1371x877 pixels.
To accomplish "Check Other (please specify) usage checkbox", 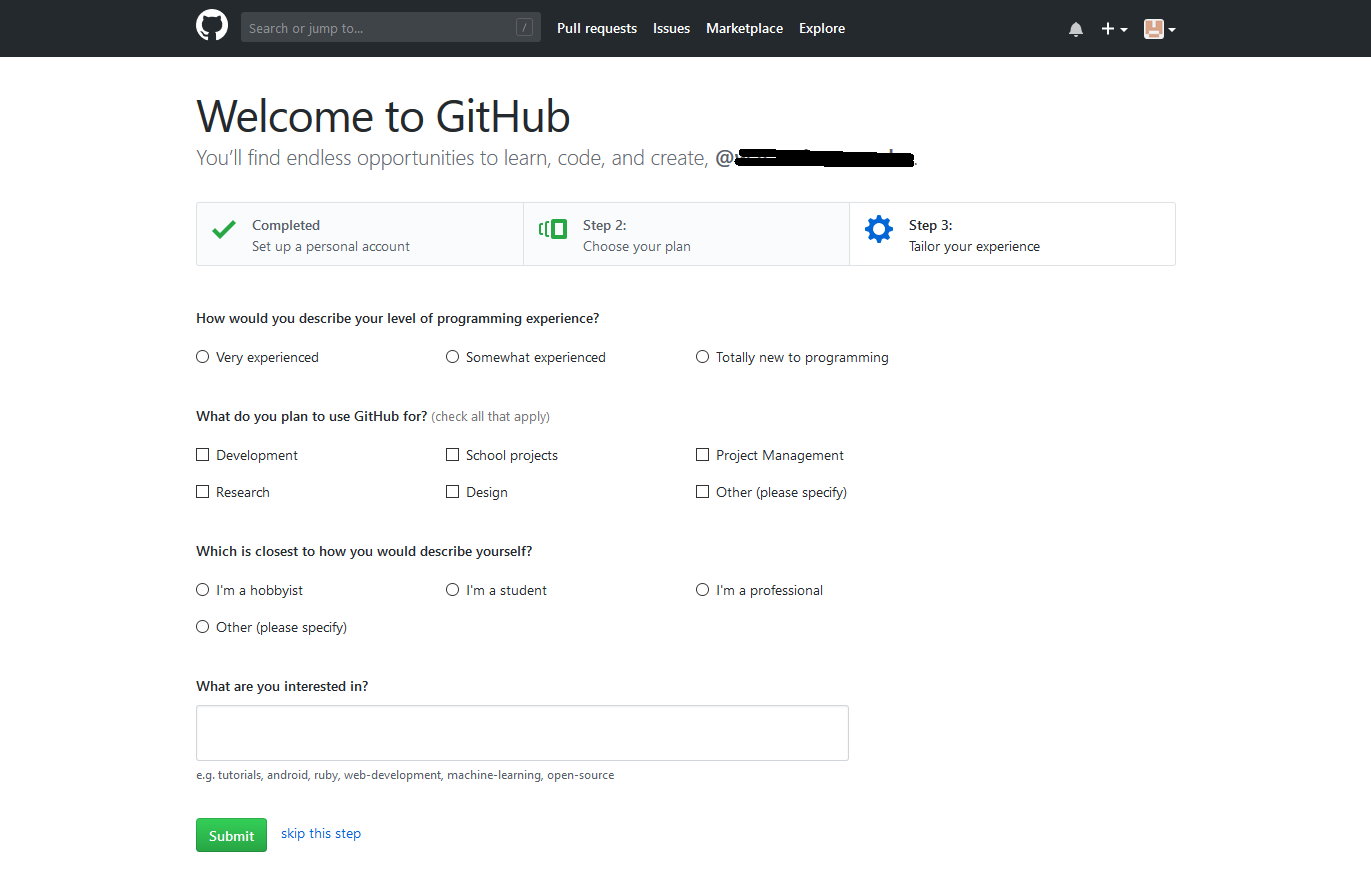I will (x=703, y=492).
